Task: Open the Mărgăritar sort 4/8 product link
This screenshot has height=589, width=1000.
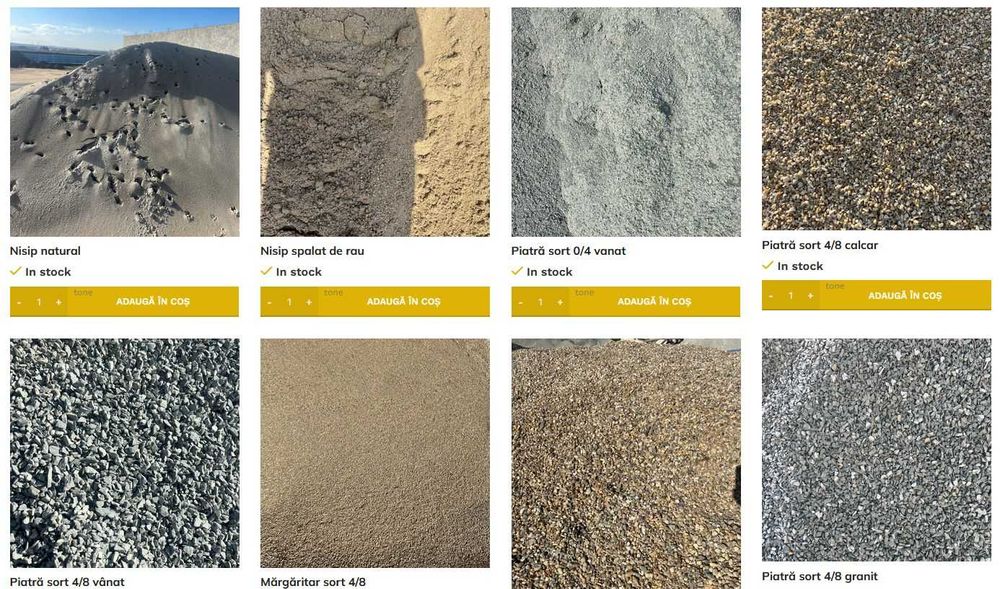Action: coord(313,582)
